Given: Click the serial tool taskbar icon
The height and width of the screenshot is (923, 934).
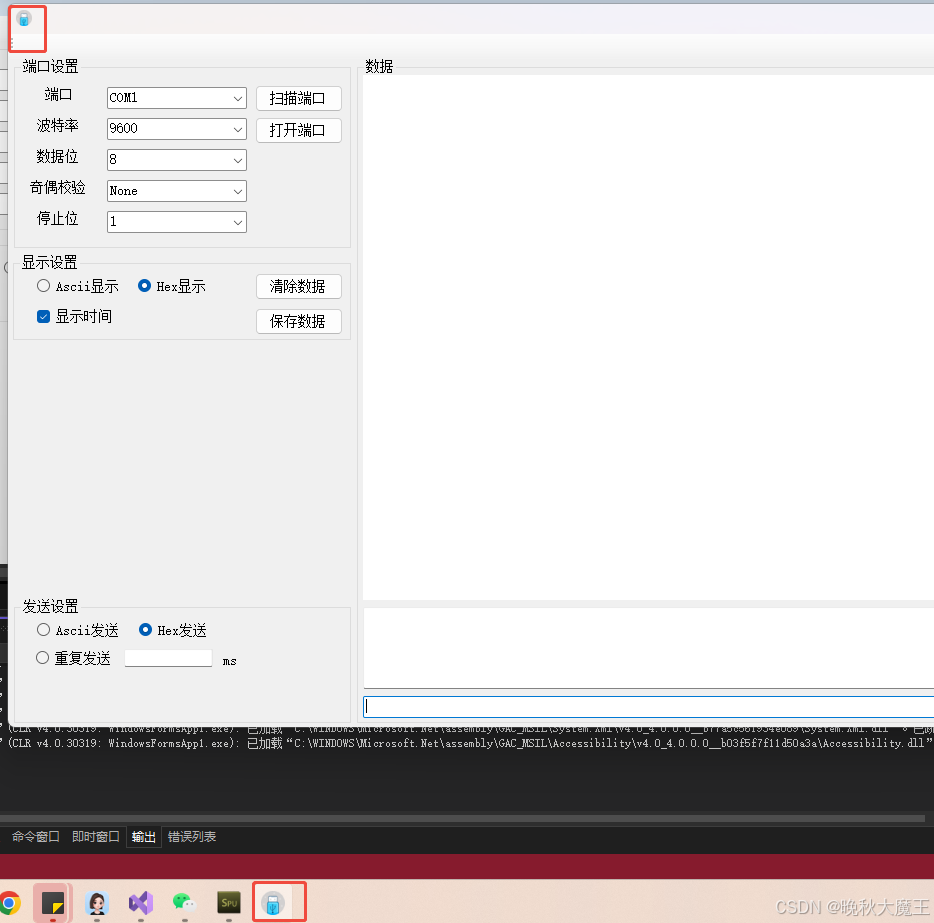Looking at the screenshot, I should point(273,903).
